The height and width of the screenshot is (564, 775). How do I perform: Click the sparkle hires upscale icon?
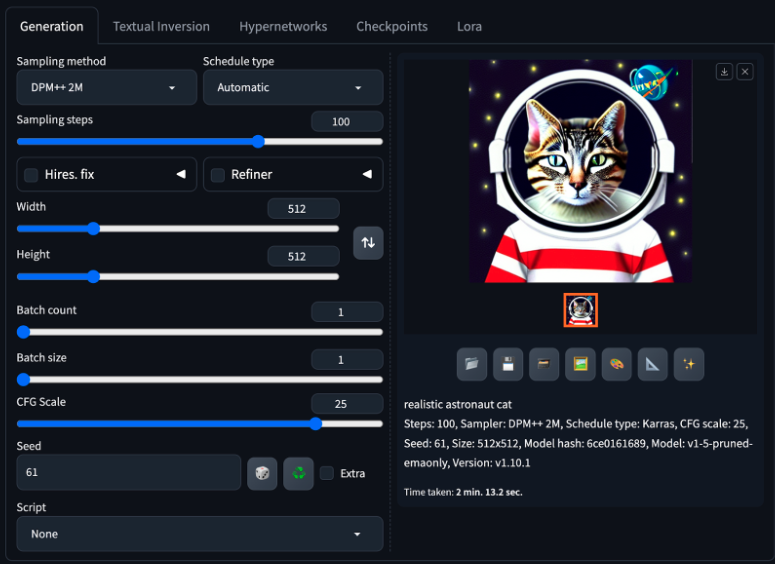[689, 364]
